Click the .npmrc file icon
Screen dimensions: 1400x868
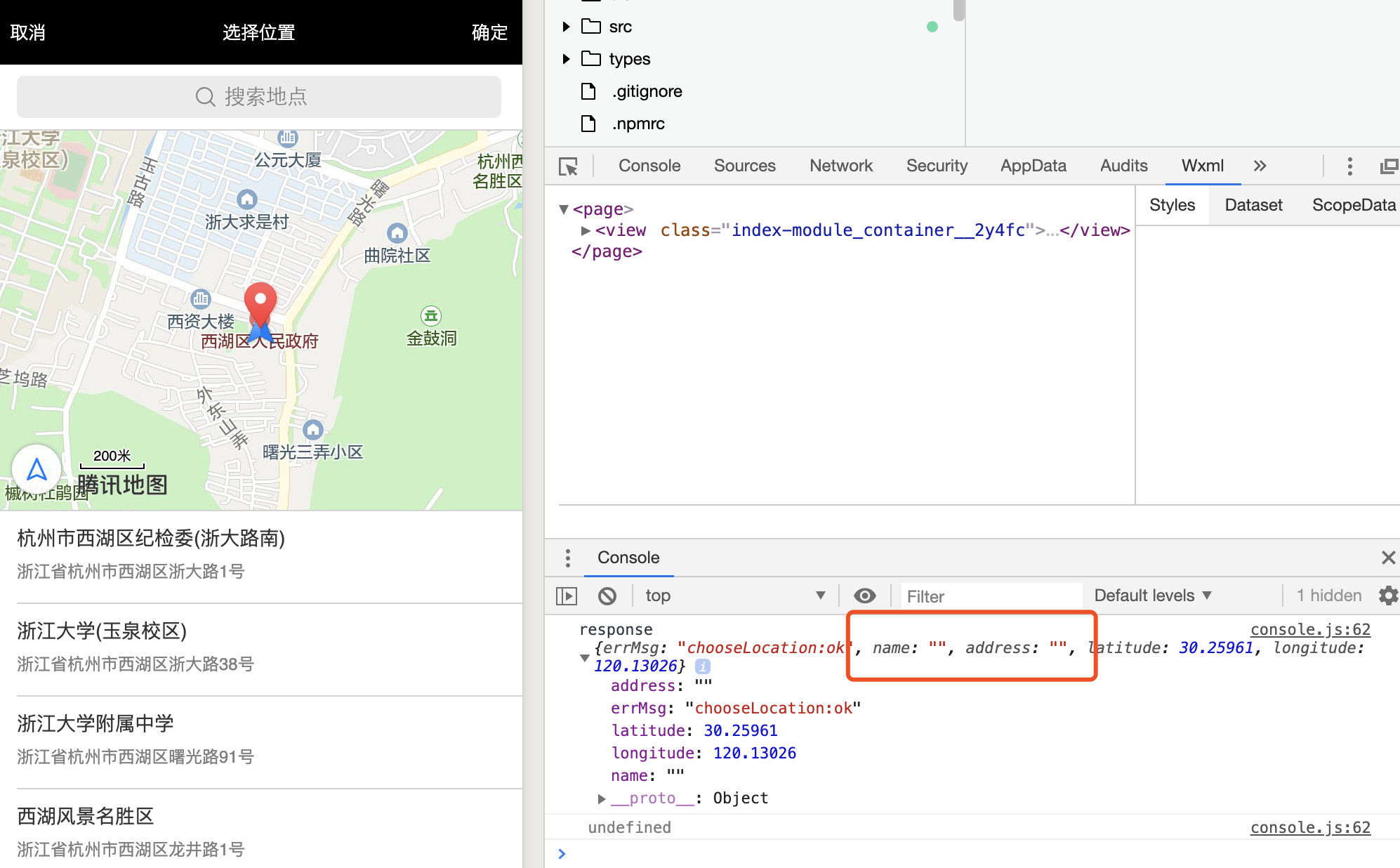[x=588, y=124]
